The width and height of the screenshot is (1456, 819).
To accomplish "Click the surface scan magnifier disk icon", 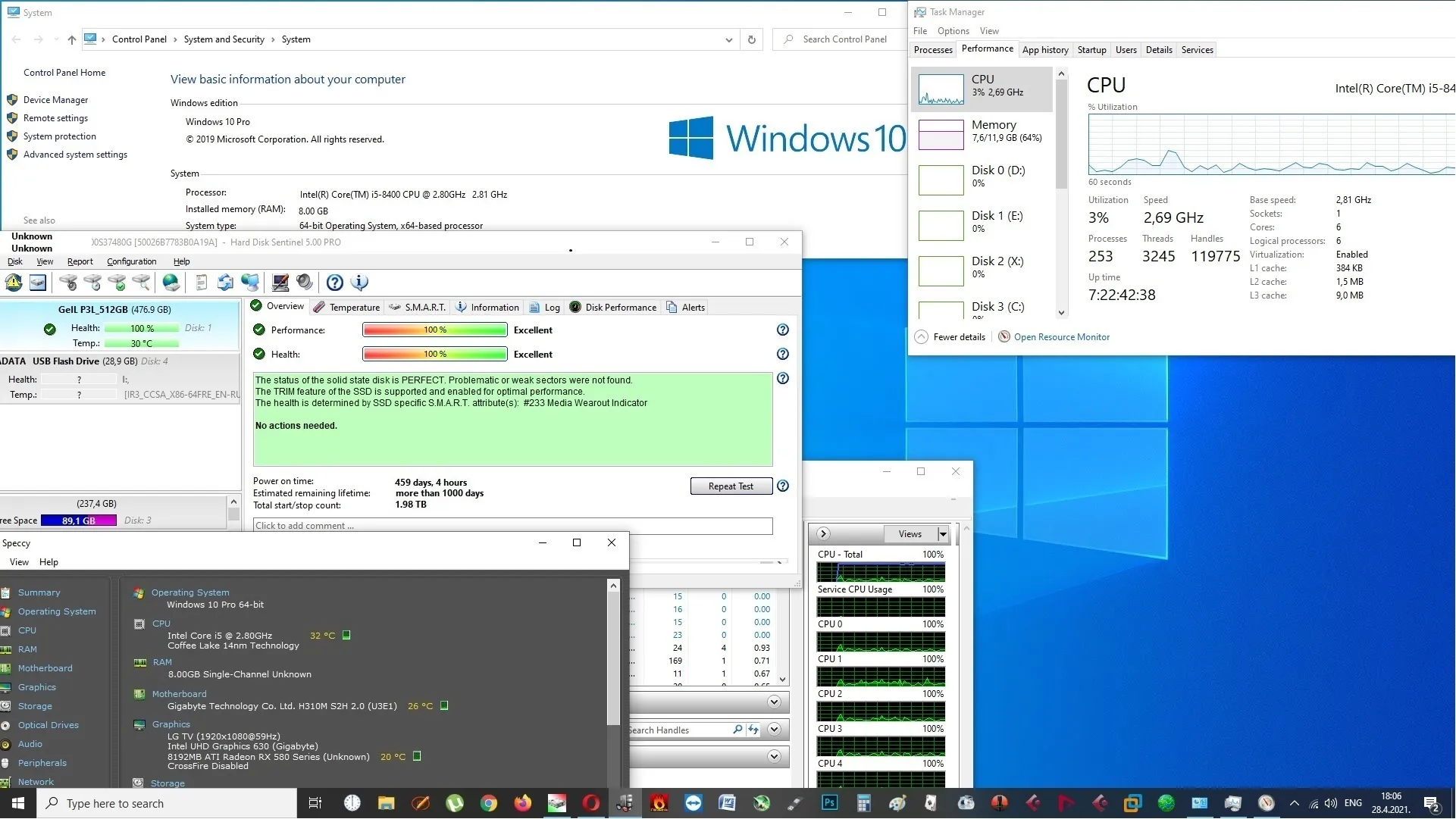I will point(141,283).
